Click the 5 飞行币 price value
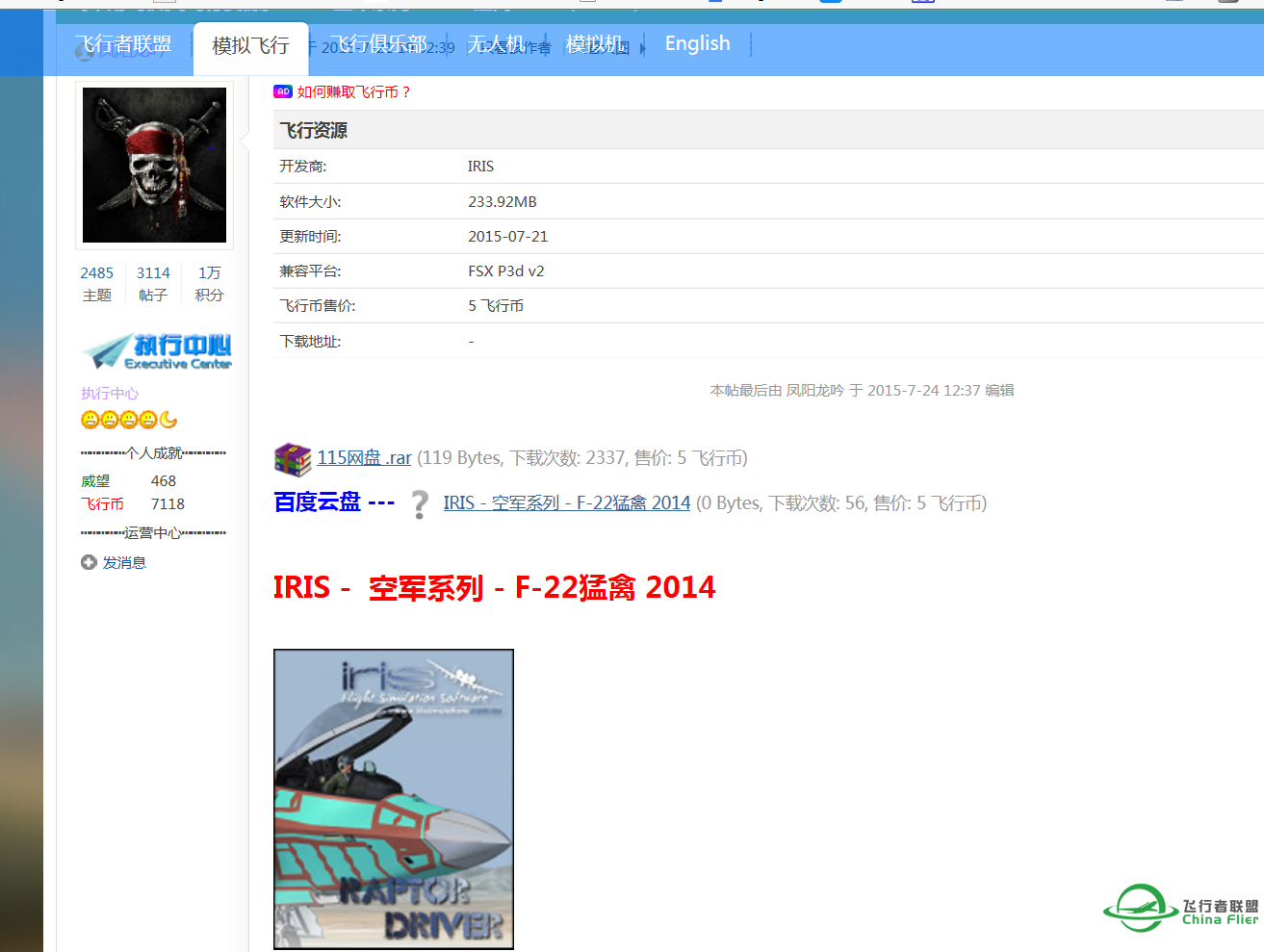Image resolution: width=1264 pixels, height=952 pixels. pyautogui.click(x=496, y=305)
